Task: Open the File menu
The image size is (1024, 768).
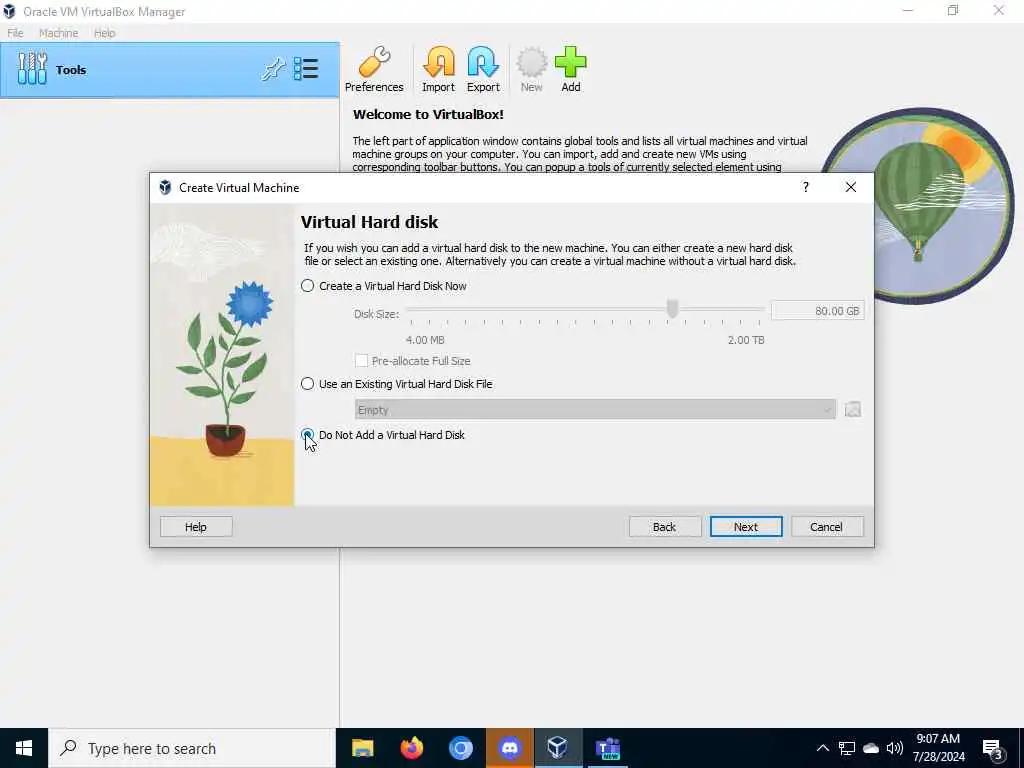Action: tap(15, 33)
